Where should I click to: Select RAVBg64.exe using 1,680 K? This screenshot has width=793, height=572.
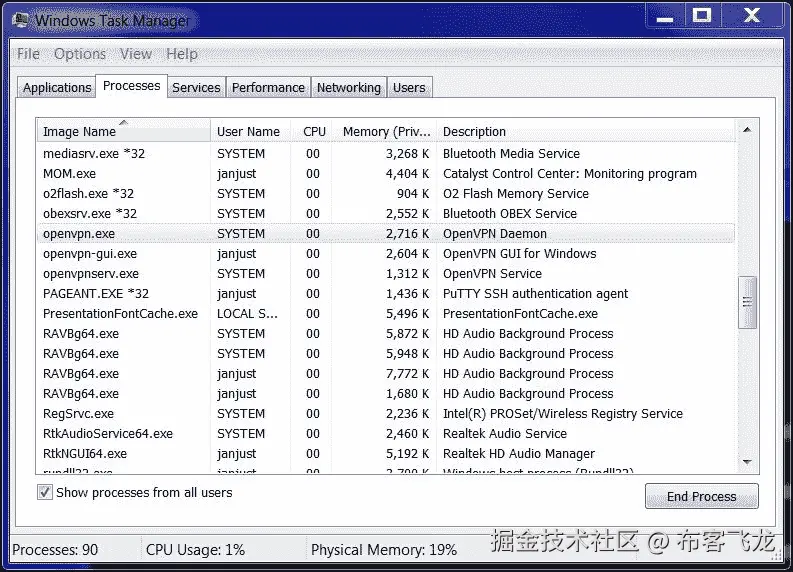[x=385, y=393]
